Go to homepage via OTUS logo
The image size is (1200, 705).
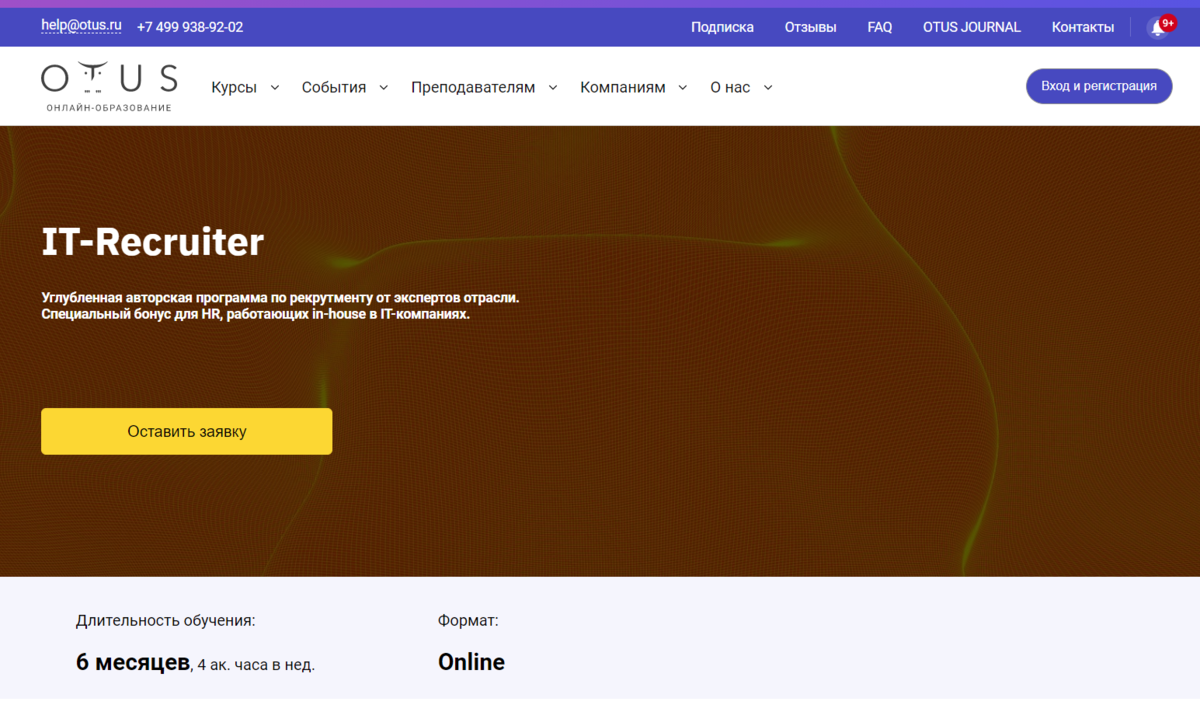tap(109, 86)
